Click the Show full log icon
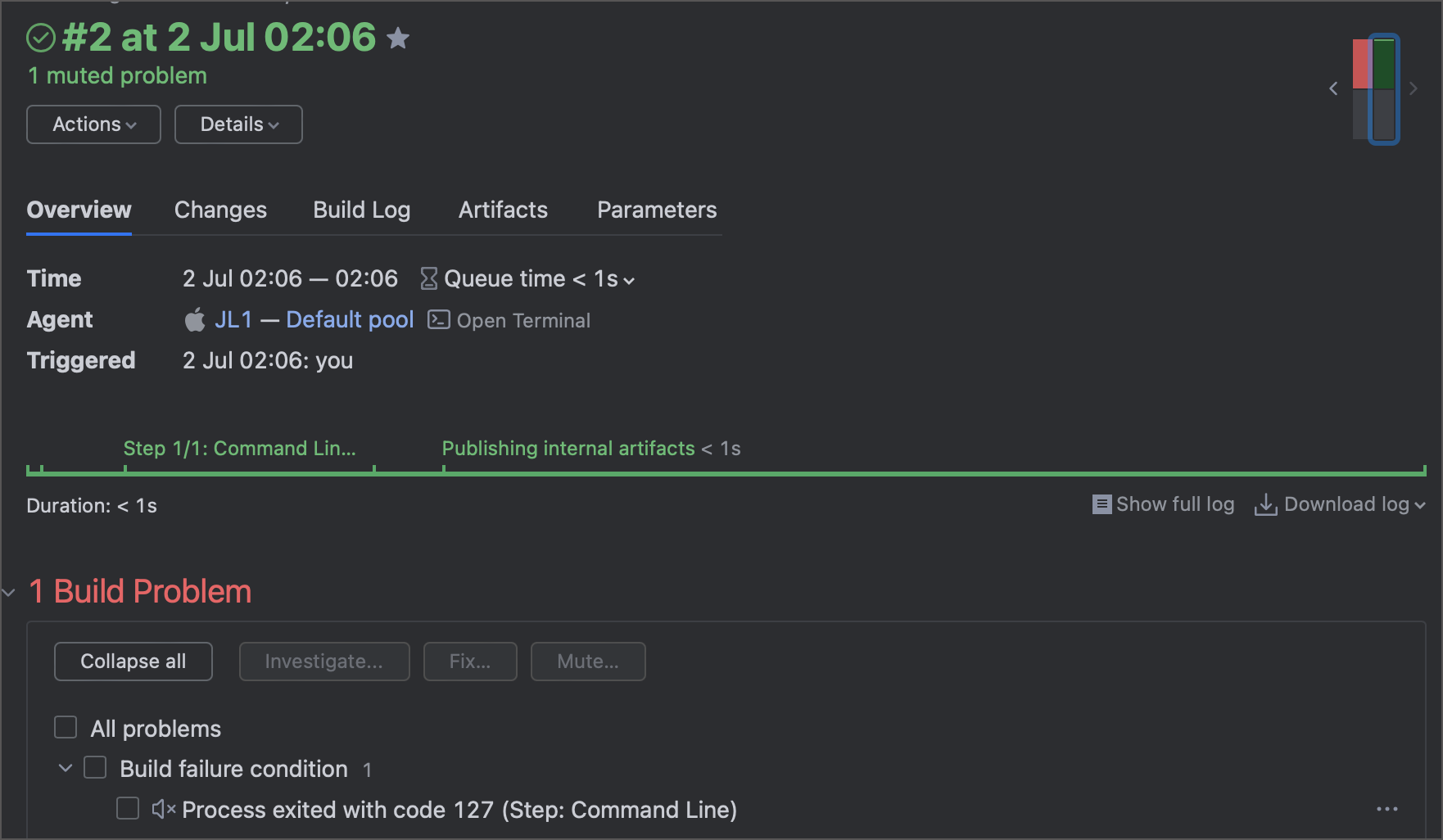 pyautogui.click(x=1101, y=504)
